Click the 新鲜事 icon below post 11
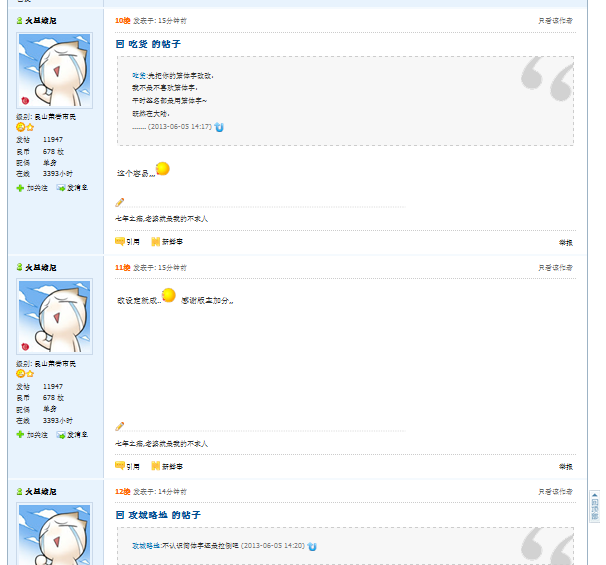This screenshot has width=606, height=565. click(155, 466)
